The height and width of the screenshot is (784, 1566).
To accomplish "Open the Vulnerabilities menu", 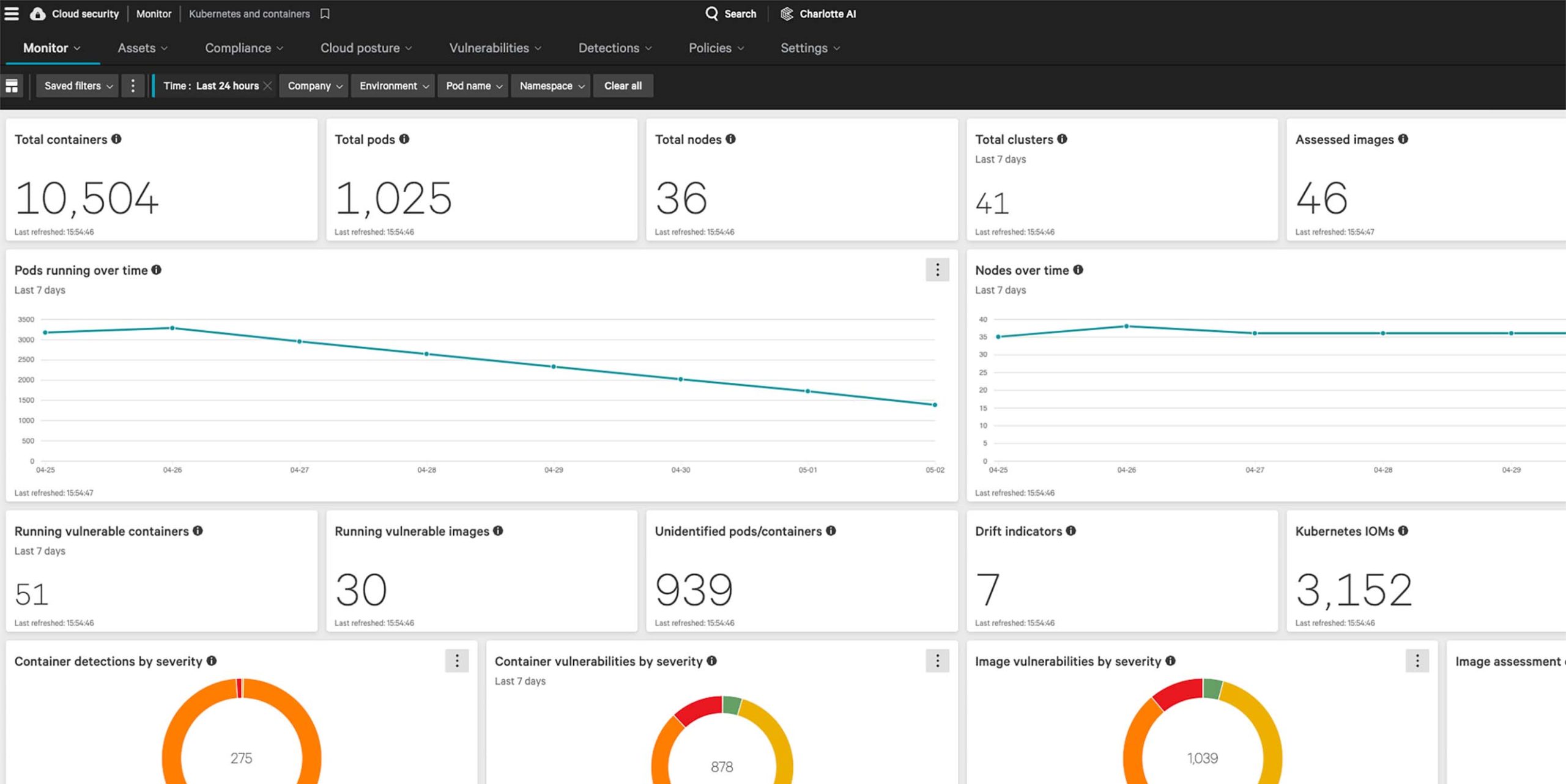I will click(x=495, y=48).
